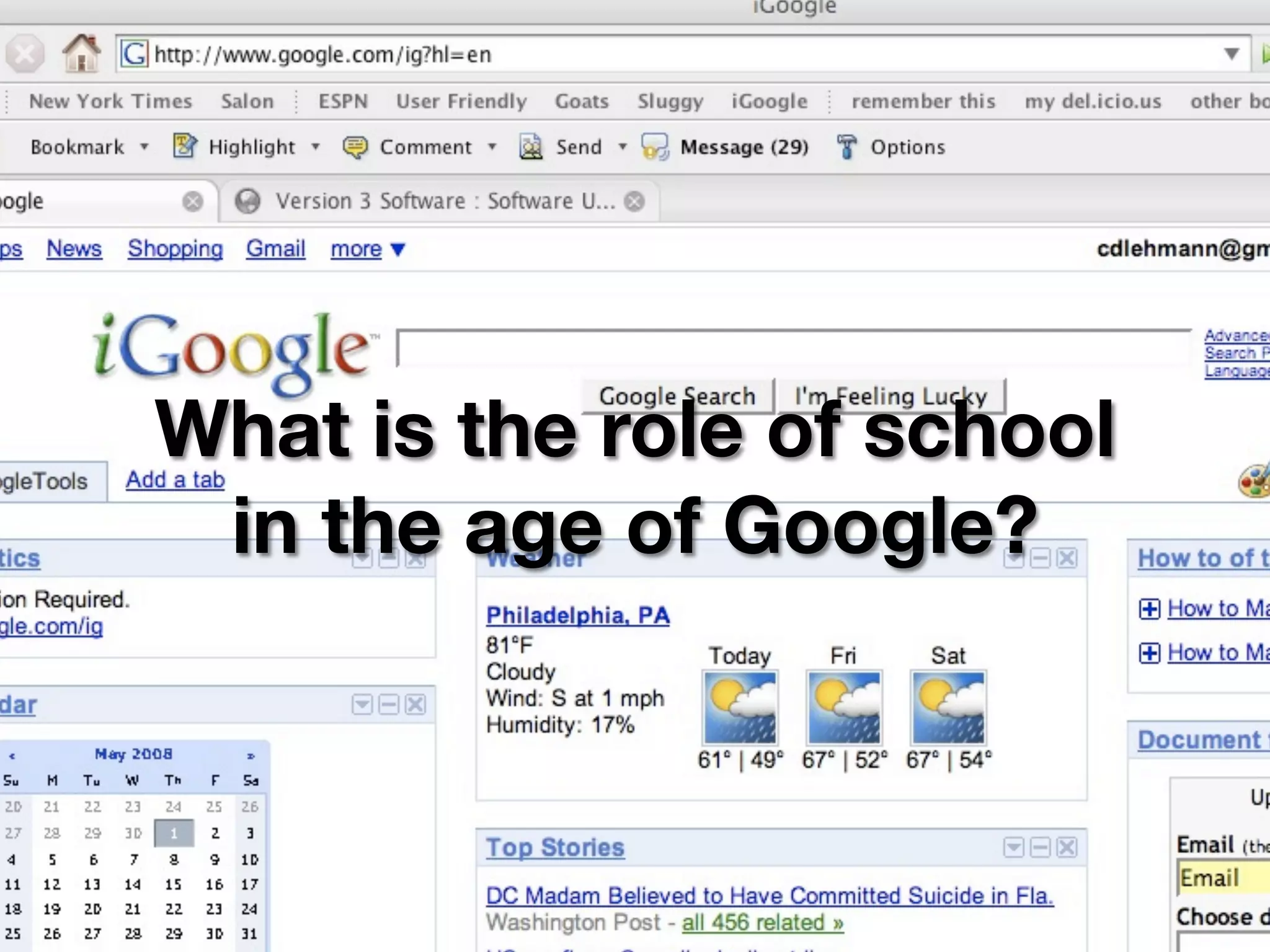The width and height of the screenshot is (1270, 952).
Task: Click Add a tab link
Action: pyautogui.click(x=175, y=480)
